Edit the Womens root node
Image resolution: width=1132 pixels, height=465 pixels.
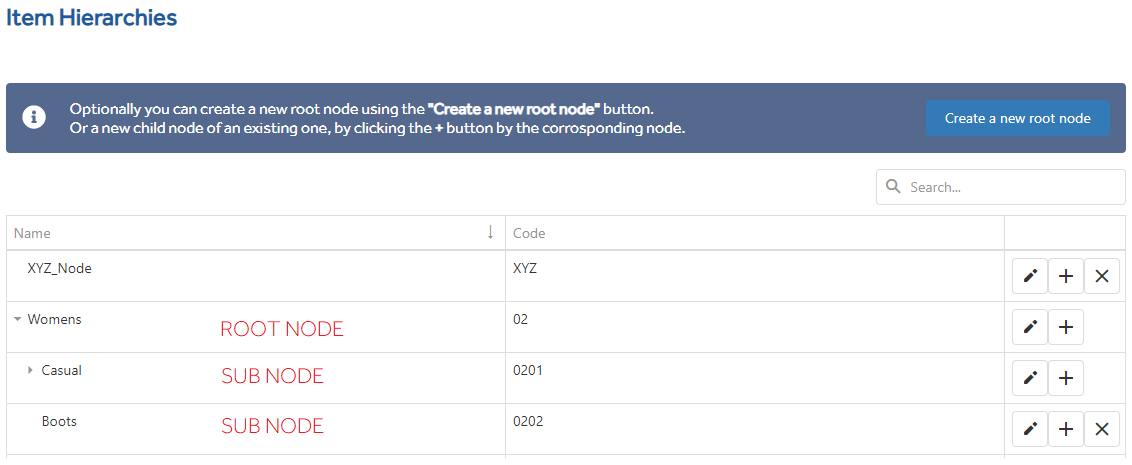1030,327
